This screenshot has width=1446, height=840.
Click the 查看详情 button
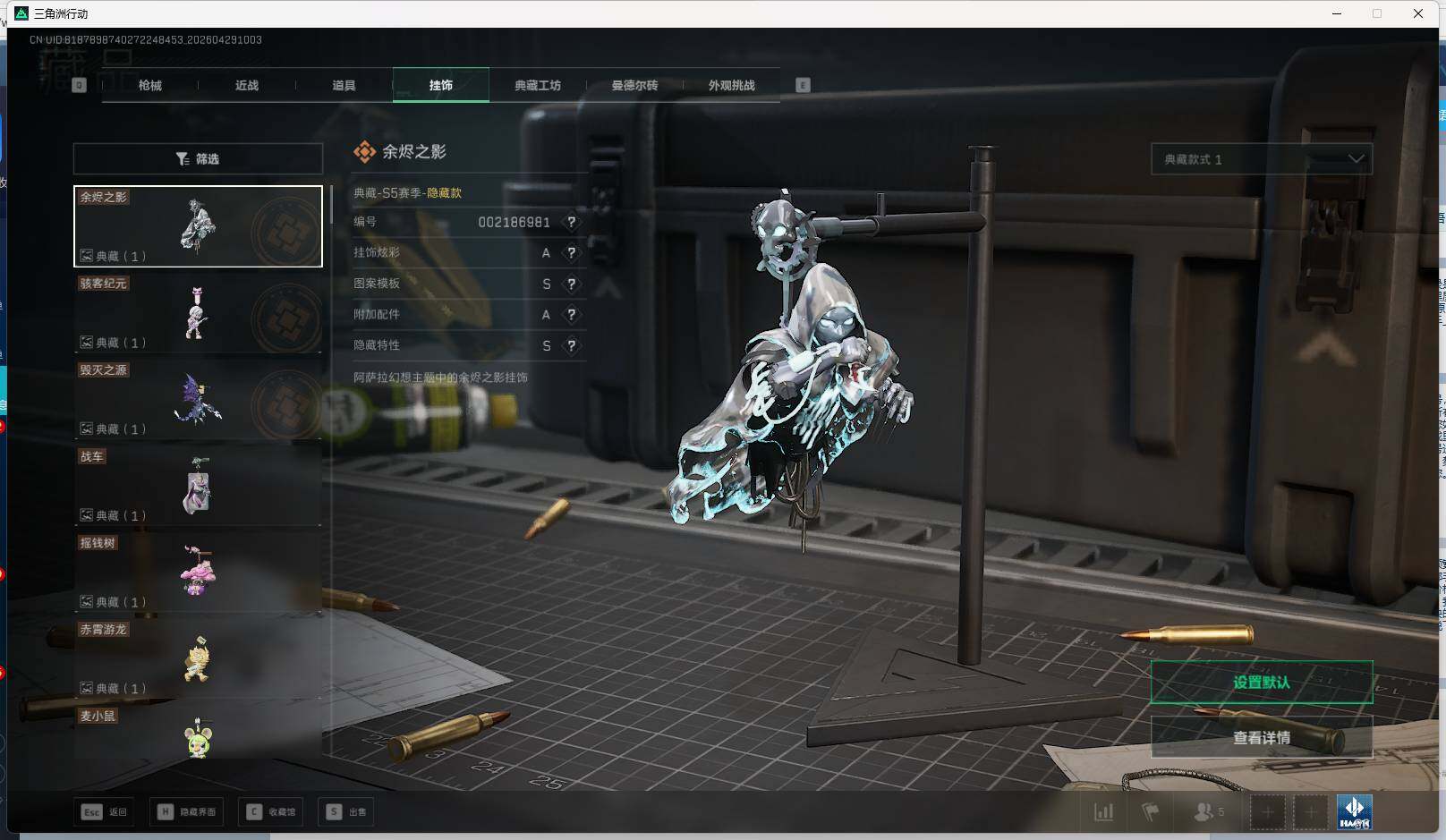click(x=1261, y=738)
